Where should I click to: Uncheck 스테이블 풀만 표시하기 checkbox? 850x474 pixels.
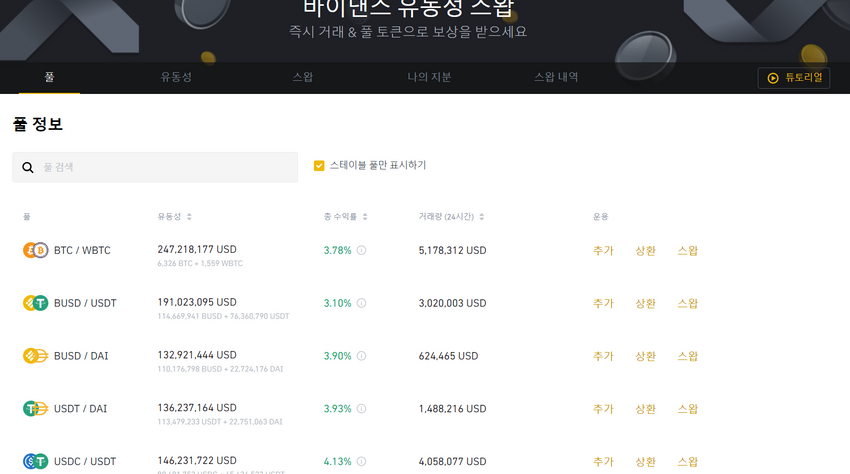click(x=319, y=165)
